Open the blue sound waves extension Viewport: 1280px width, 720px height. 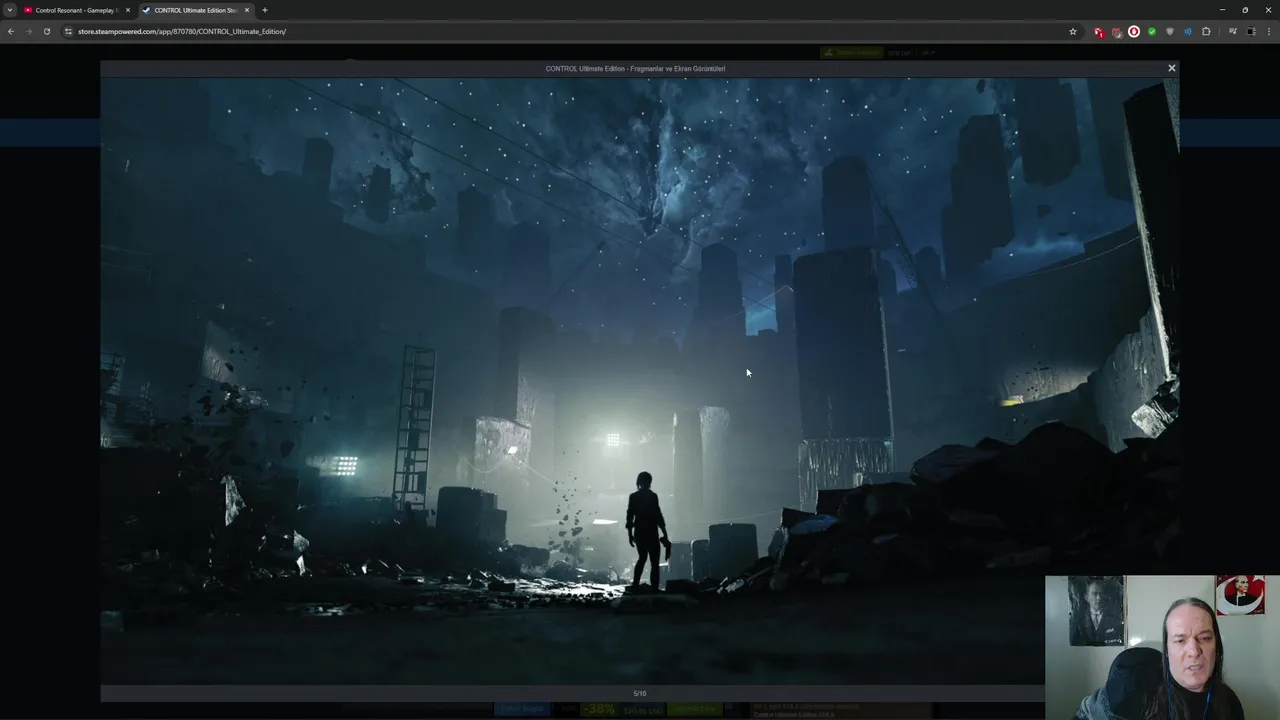(1188, 32)
